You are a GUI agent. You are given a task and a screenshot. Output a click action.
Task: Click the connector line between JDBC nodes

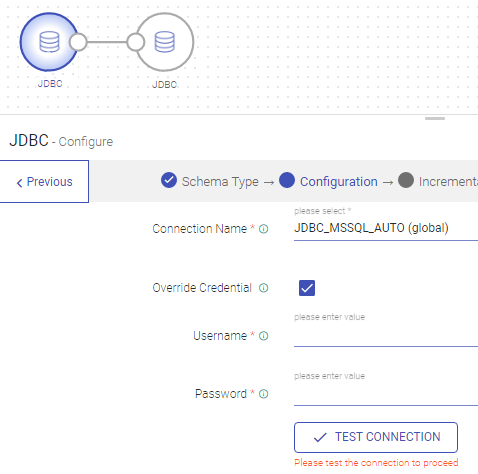point(107,42)
